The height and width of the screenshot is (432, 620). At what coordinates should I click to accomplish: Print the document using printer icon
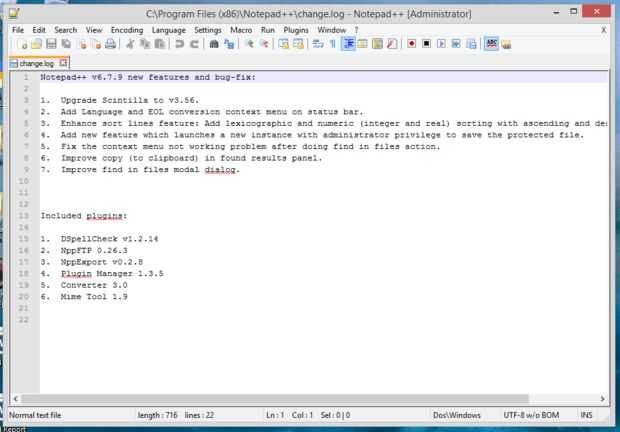point(111,44)
